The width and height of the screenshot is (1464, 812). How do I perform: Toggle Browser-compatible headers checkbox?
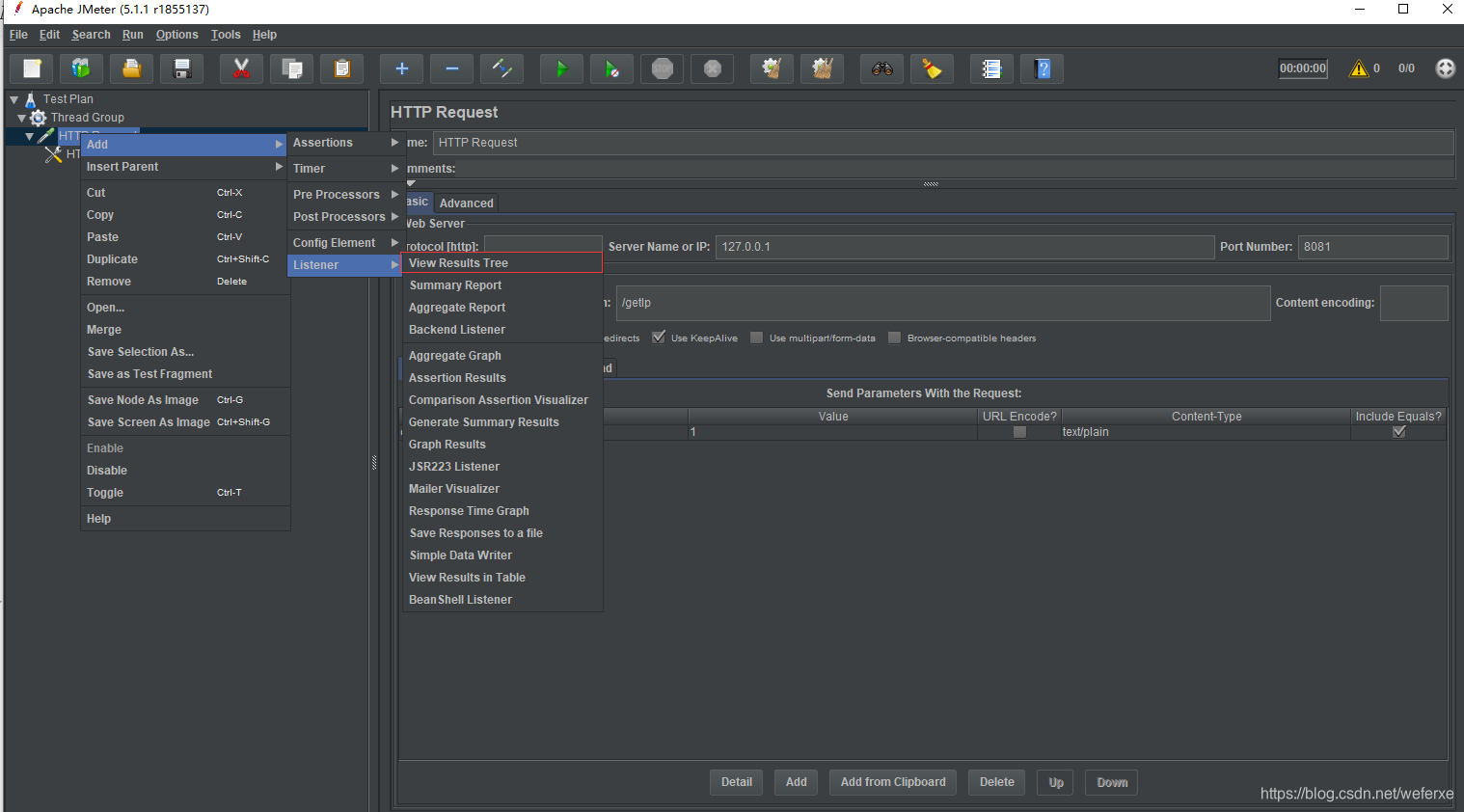click(x=895, y=338)
